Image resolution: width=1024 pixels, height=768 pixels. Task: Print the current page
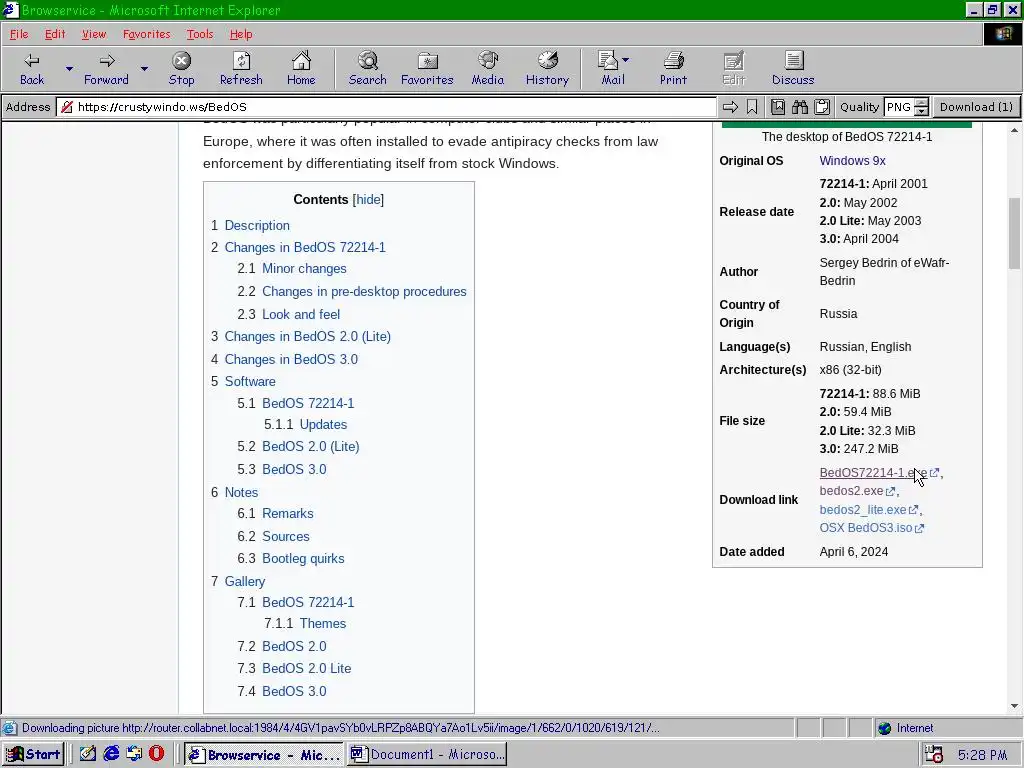click(673, 69)
